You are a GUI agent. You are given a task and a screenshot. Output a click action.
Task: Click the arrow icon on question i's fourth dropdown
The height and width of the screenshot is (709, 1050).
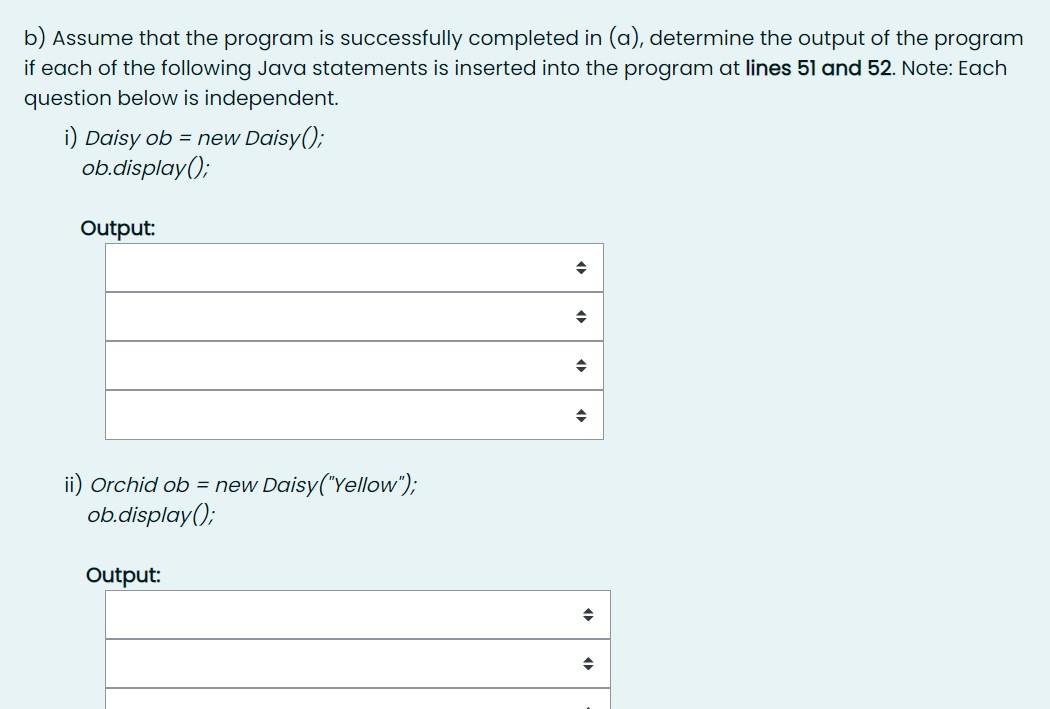click(581, 414)
